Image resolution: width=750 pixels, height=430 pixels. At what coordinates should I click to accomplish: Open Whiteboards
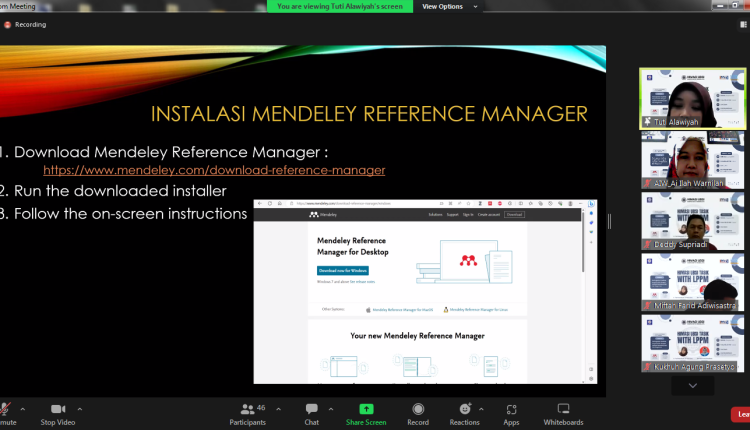point(563,414)
